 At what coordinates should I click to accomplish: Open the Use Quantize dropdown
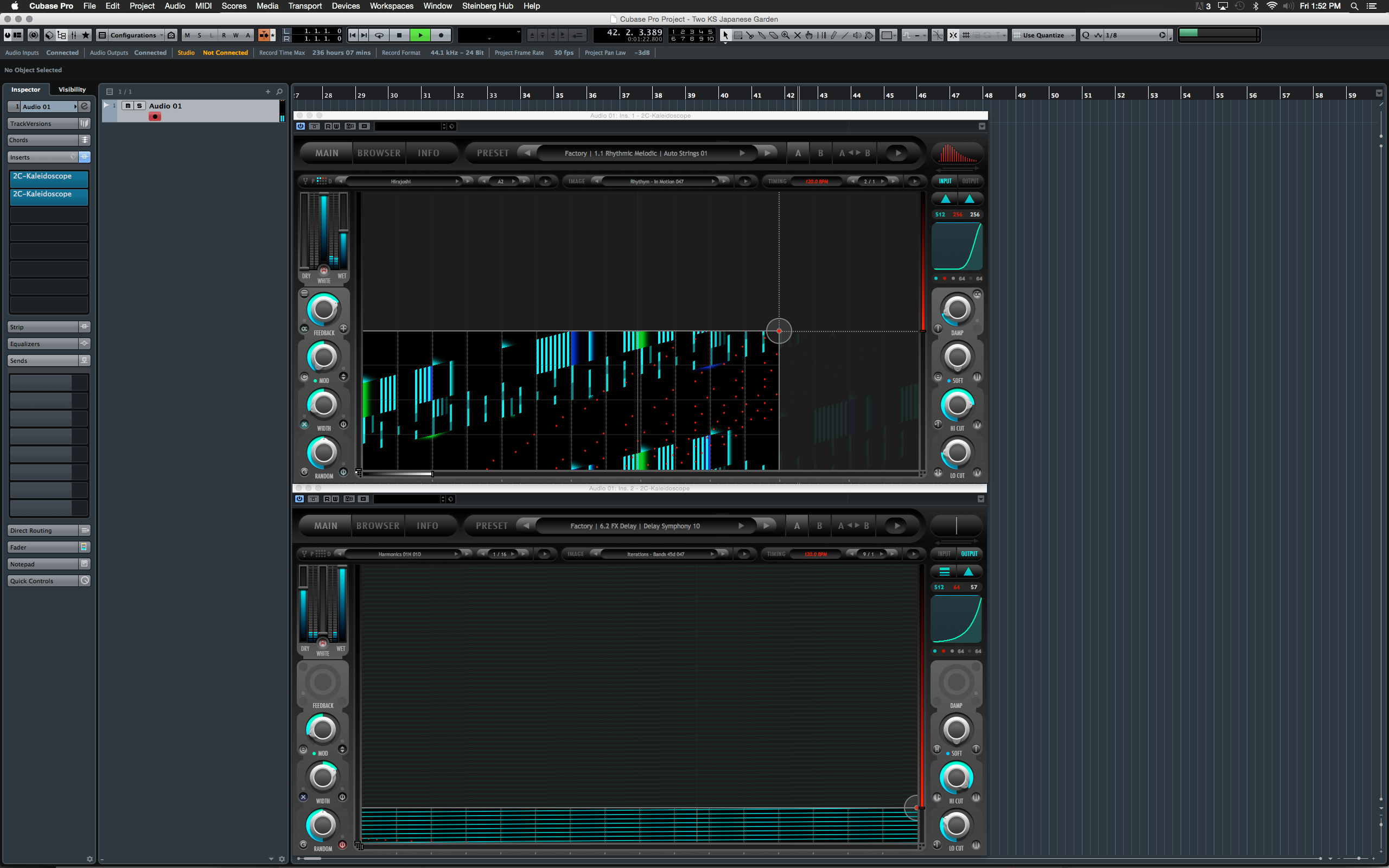tap(1044, 35)
